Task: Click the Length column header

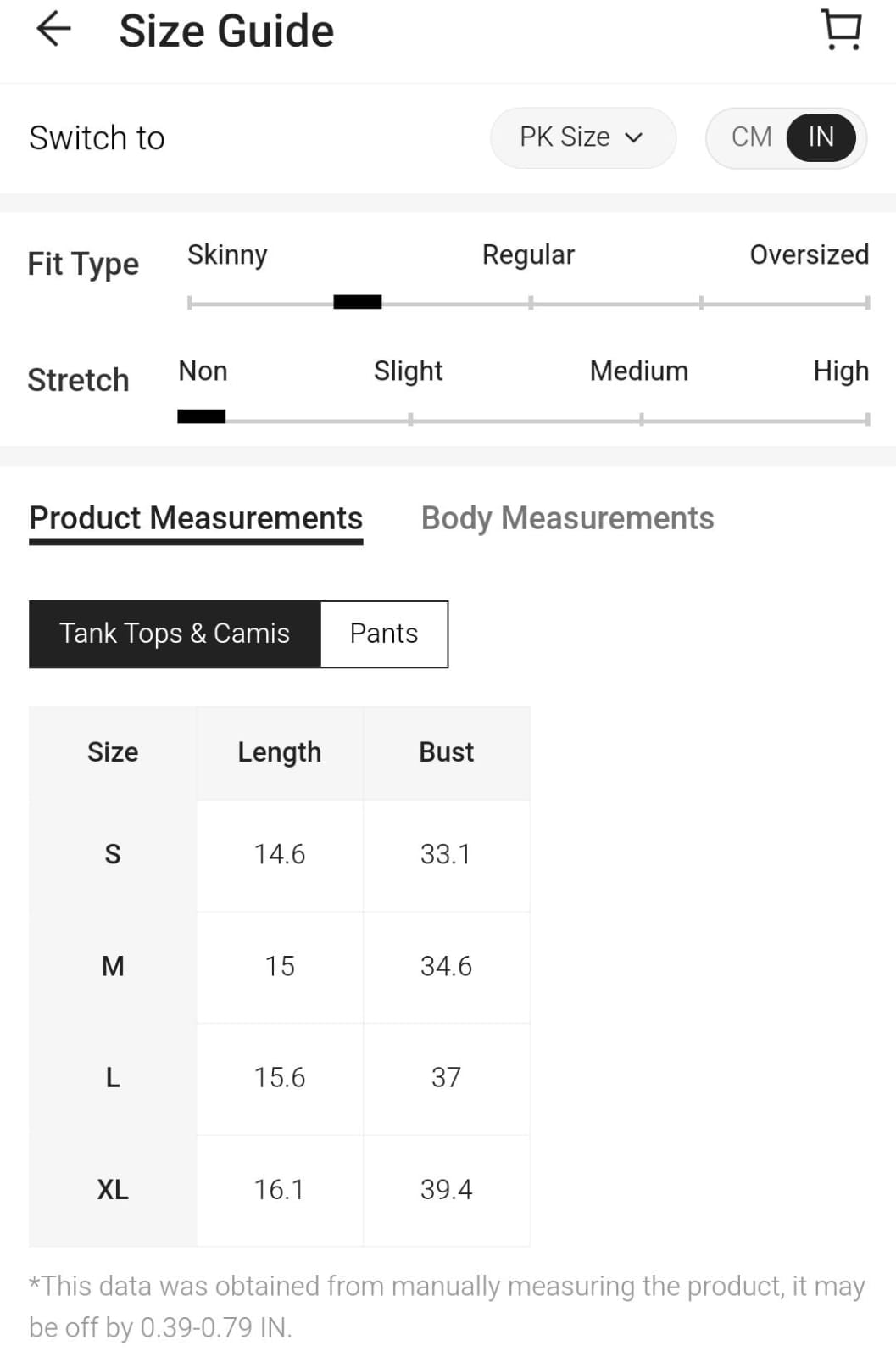Action: 280,752
